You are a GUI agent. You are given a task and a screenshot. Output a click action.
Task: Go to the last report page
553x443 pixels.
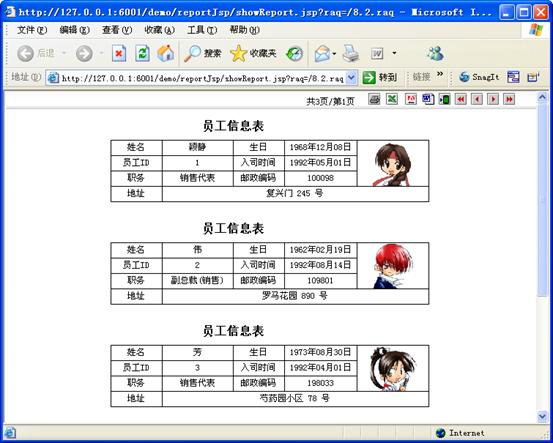click(509, 99)
